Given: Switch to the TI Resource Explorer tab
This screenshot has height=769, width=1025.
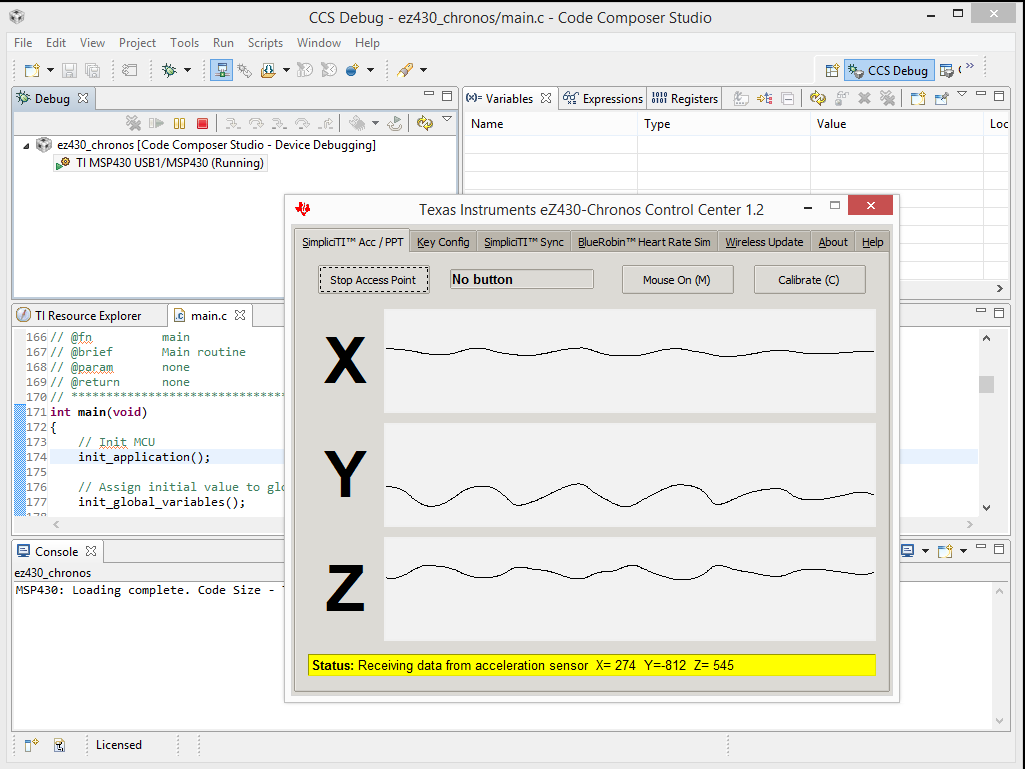Looking at the screenshot, I should (x=88, y=316).
